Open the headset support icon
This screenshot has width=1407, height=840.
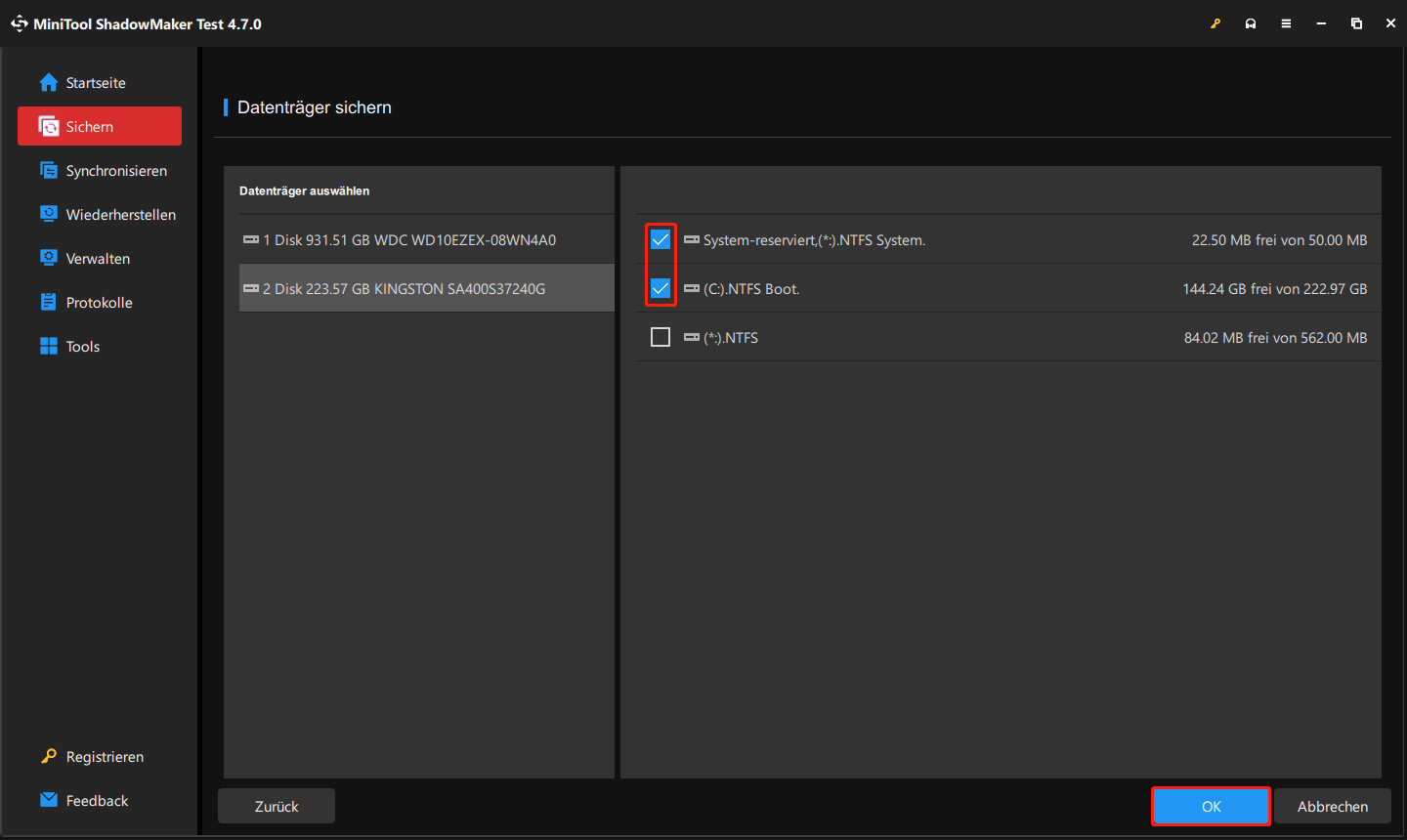[x=1251, y=23]
